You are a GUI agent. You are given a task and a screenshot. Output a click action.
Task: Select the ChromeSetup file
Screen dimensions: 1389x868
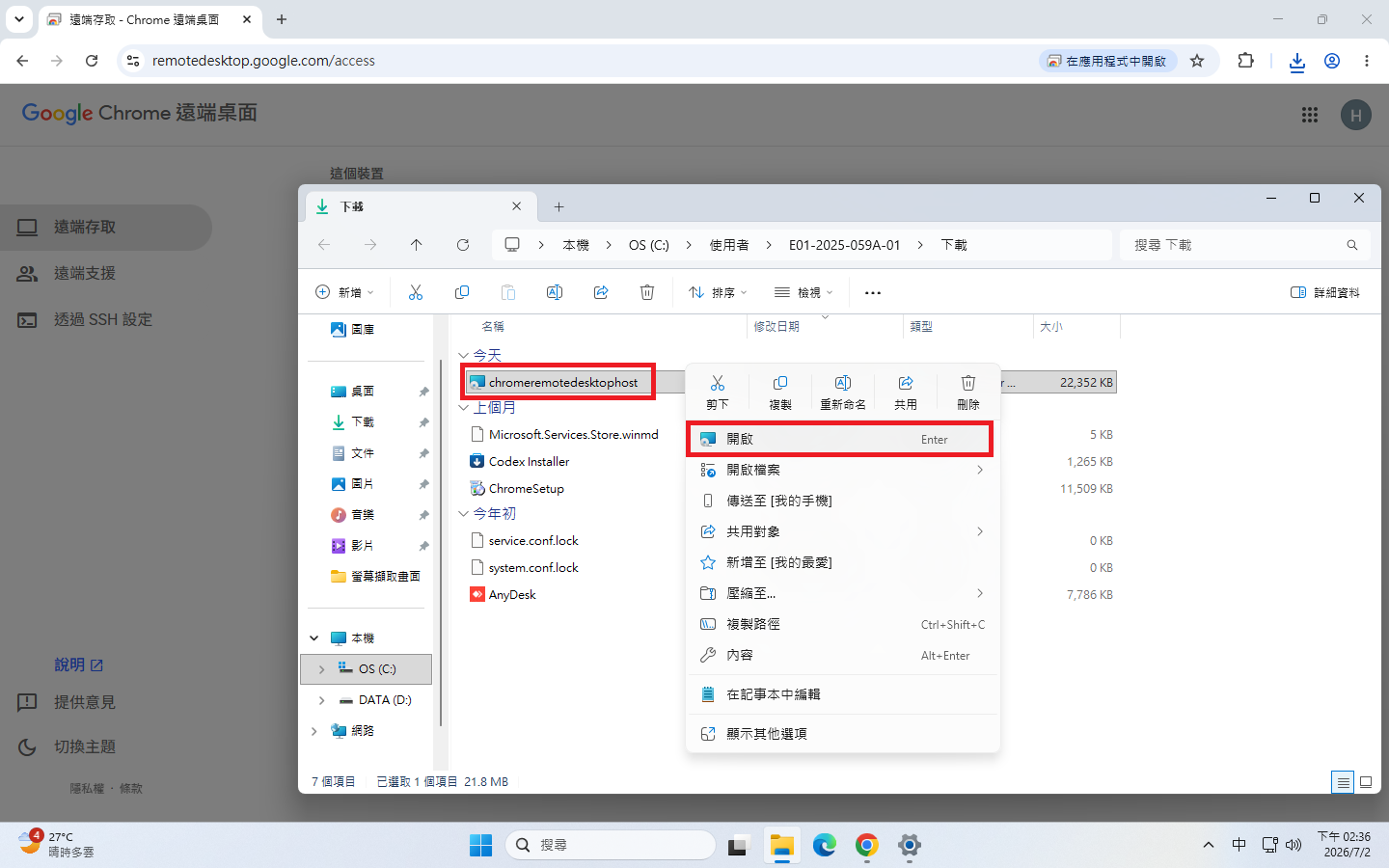[x=526, y=489]
